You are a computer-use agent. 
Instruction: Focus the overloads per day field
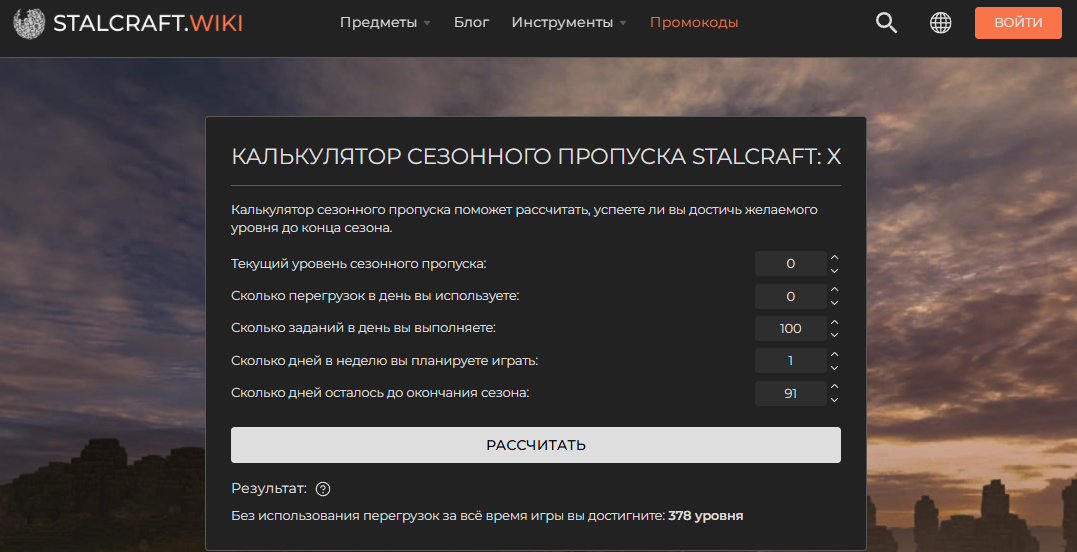[x=791, y=296]
